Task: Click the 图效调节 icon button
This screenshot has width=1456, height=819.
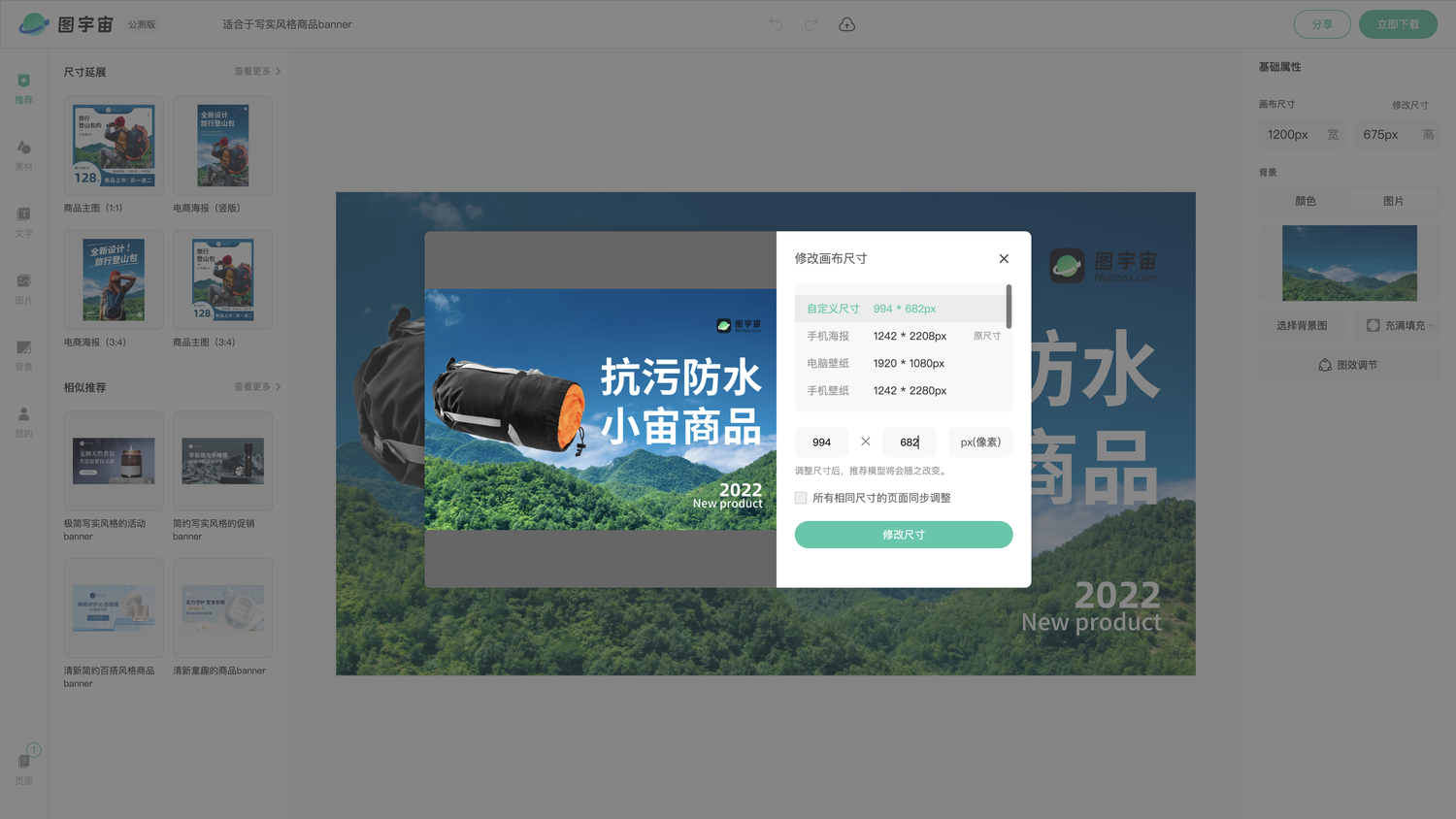Action: (1349, 365)
